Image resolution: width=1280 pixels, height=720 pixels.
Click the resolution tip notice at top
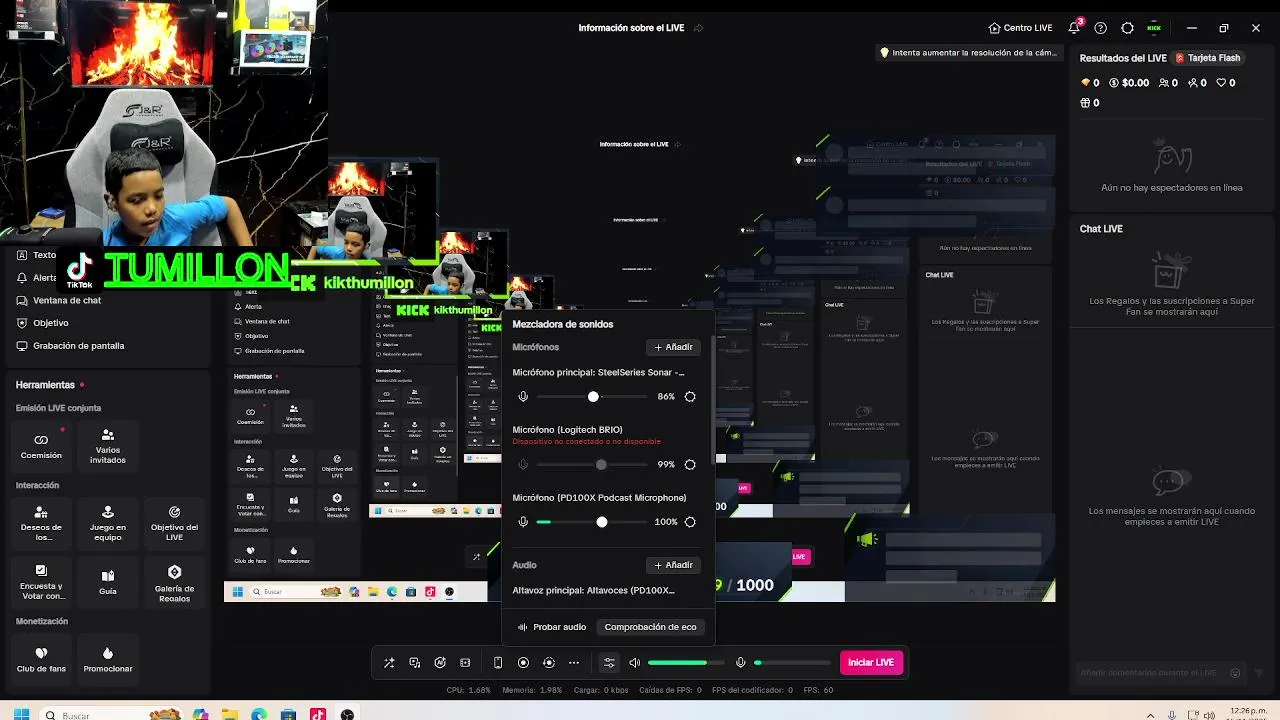[x=968, y=53]
